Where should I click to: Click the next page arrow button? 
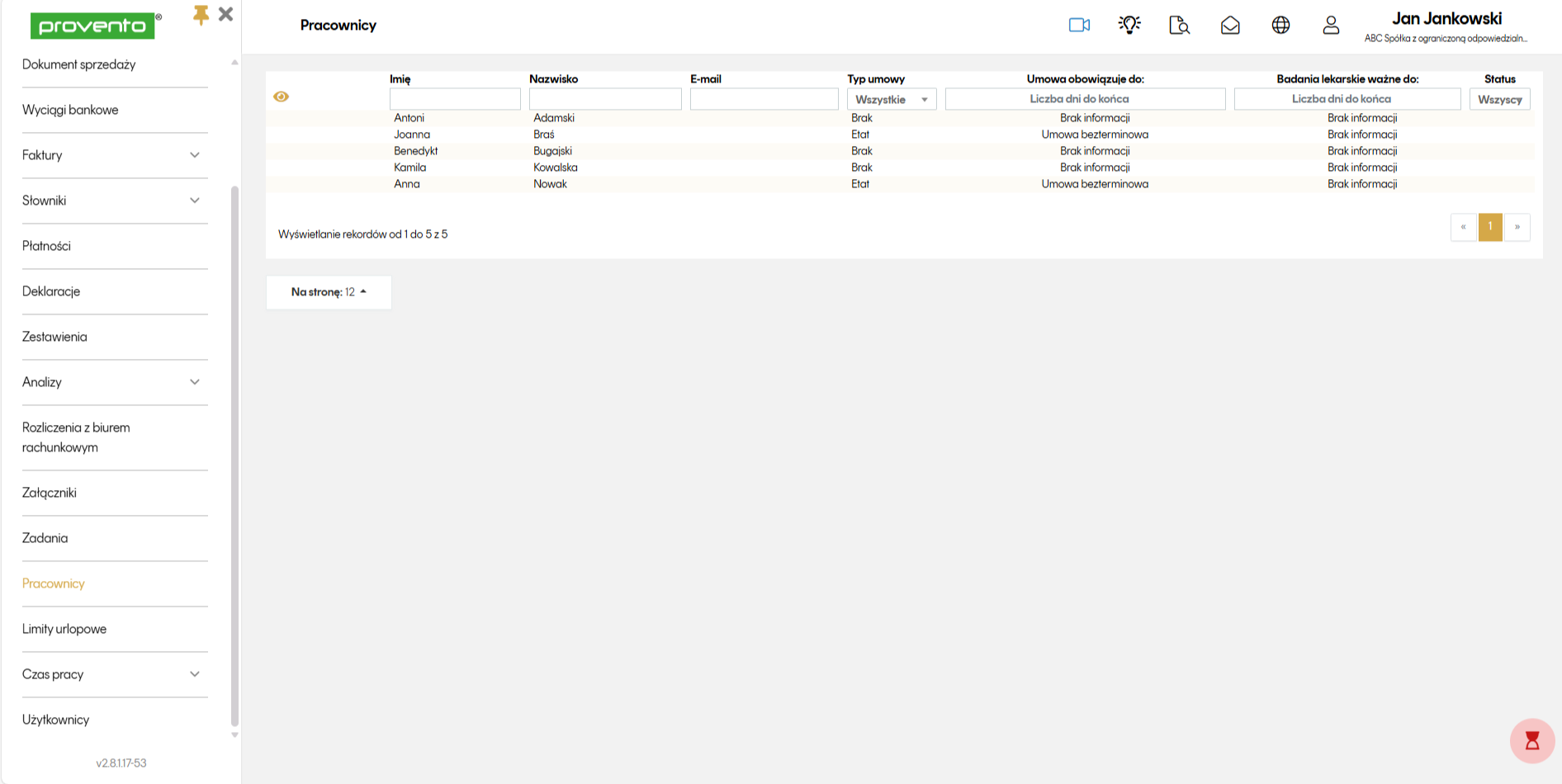pos(1517,227)
